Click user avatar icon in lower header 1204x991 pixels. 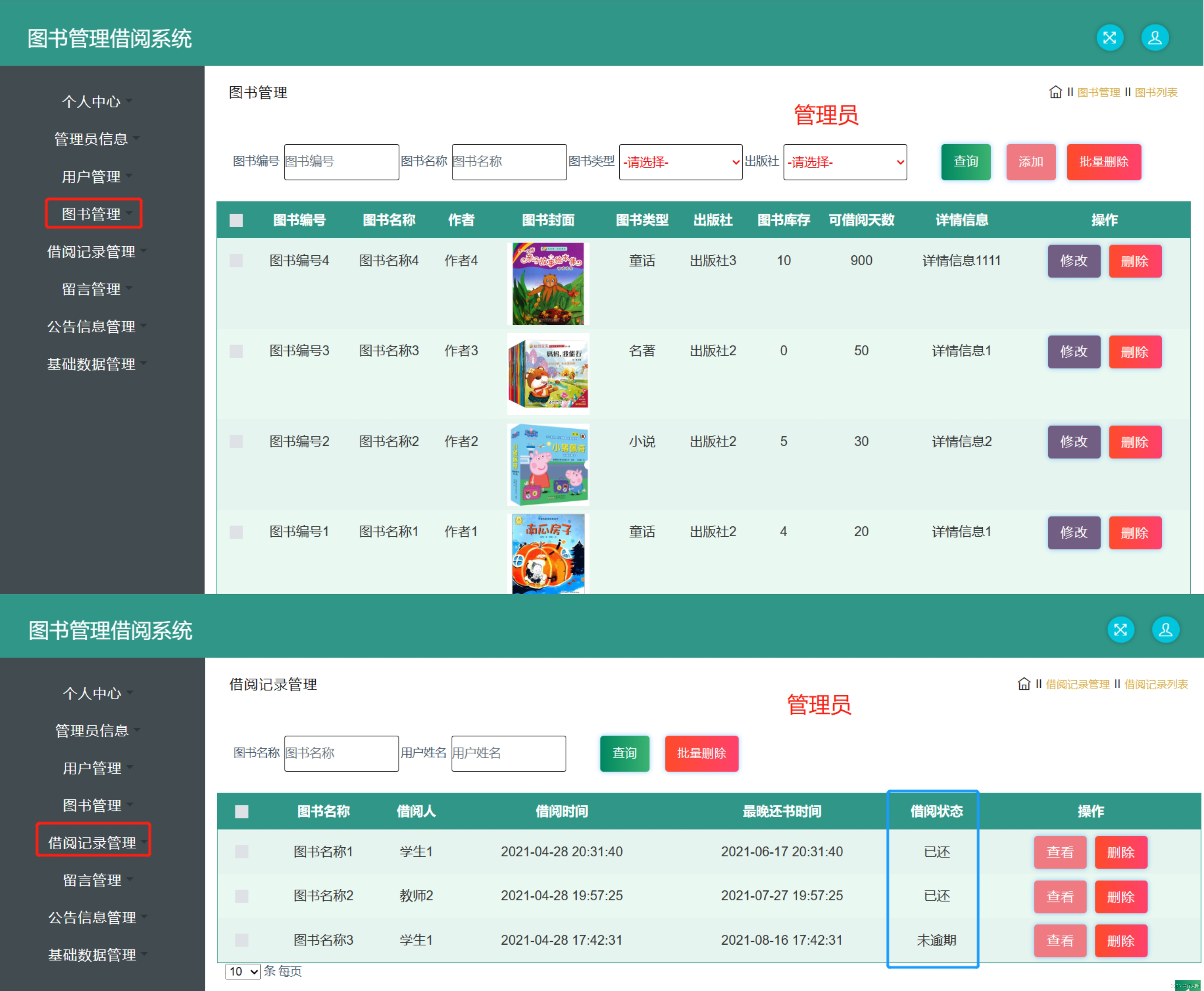click(x=1165, y=630)
